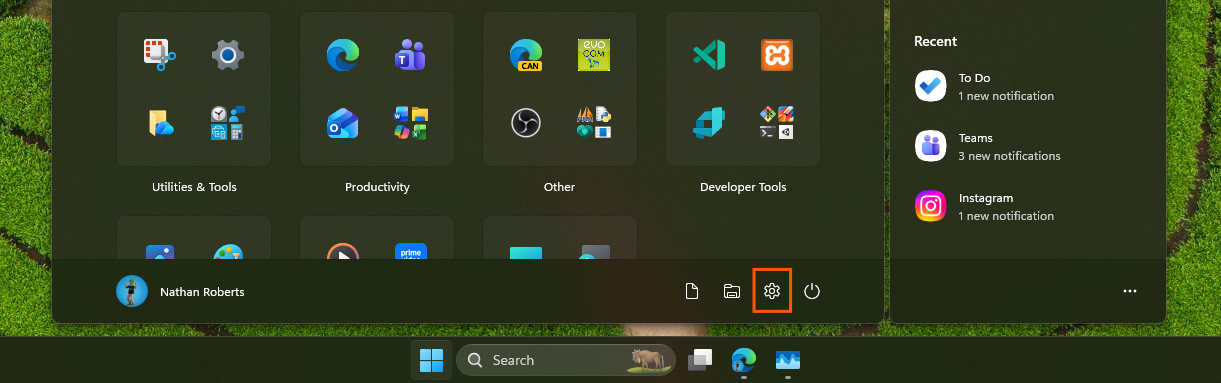
Task: Click the Teams icon in Recent
Action: click(931, 146)
